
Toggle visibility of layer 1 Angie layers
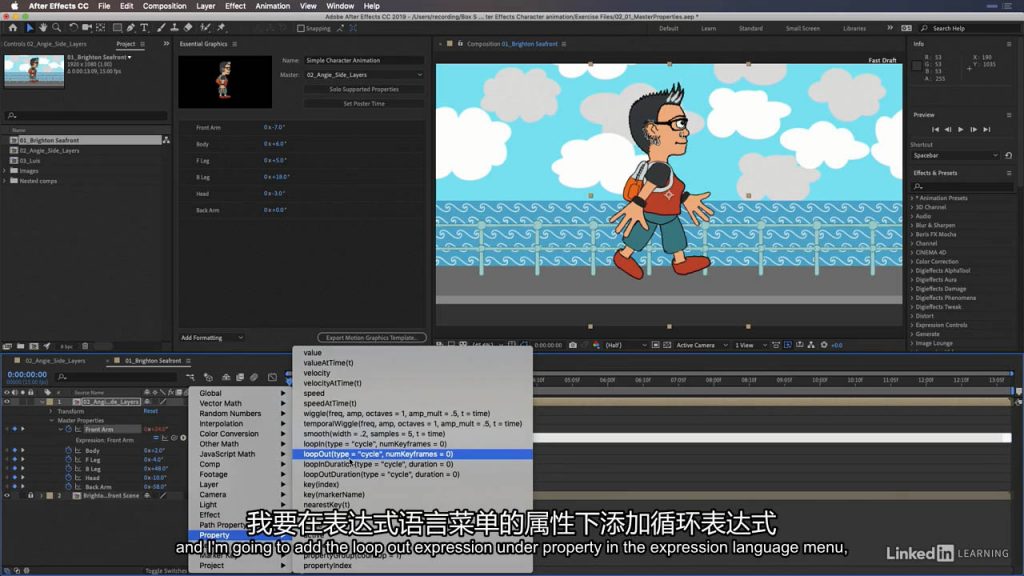(x=7, y=402)
